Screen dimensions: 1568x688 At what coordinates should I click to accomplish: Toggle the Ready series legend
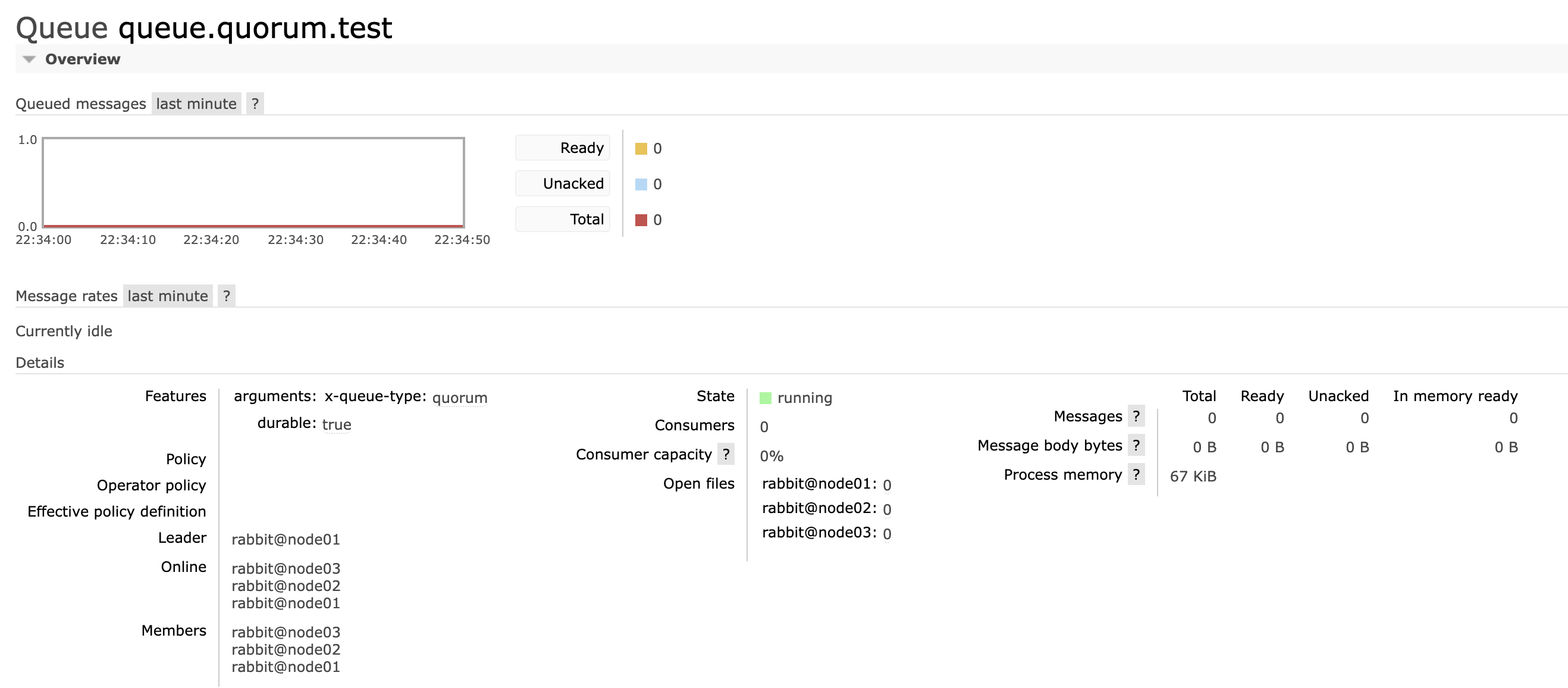pos(563,148)
